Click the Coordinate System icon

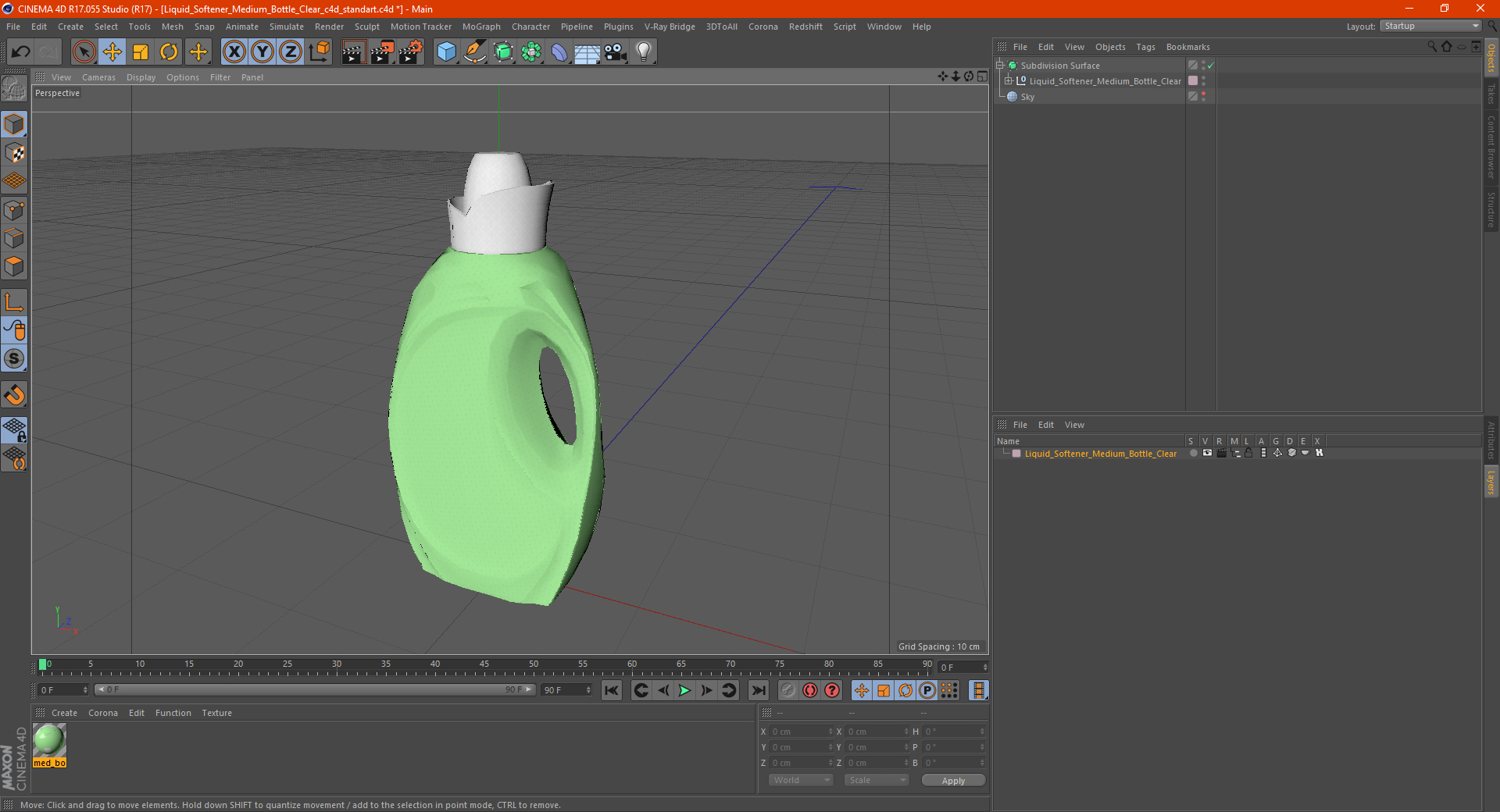click(320, 52)
